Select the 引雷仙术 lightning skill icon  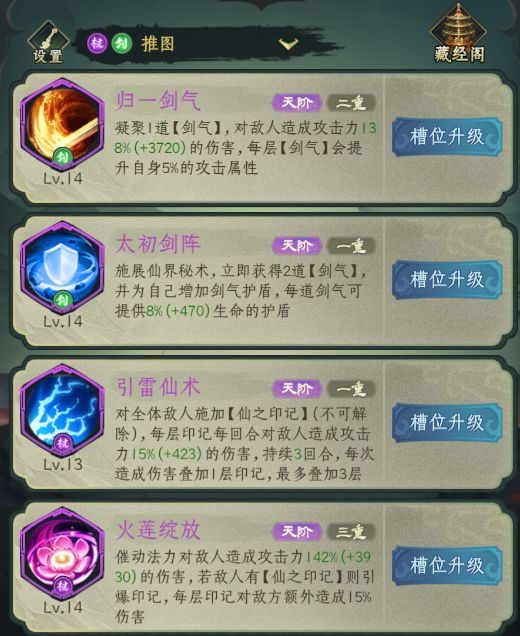(x=62, y=410)
